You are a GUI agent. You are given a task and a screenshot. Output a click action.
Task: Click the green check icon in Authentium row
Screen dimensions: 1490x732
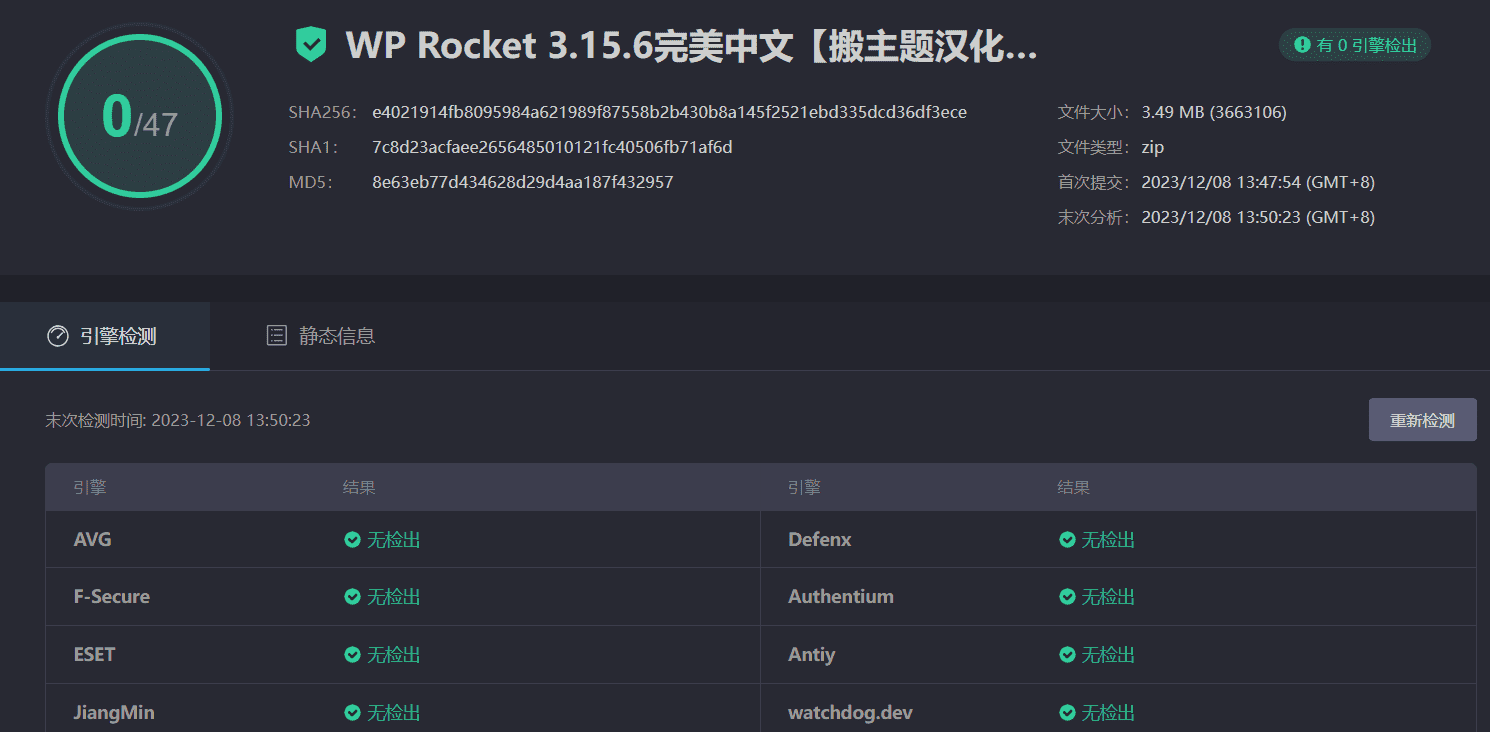(1067, 597)
